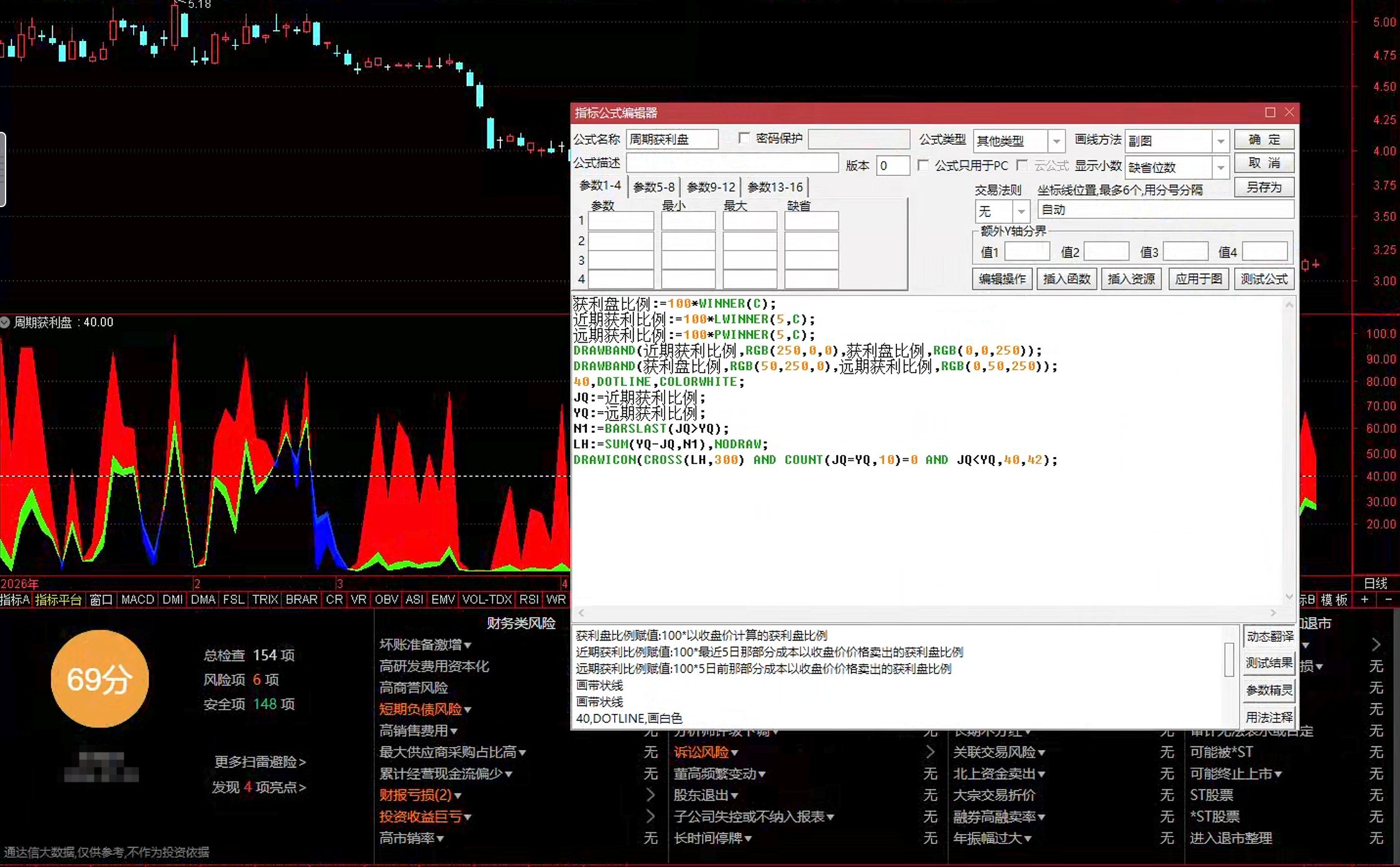Click the 日线 period label
The image size is (1400, 867).
[1375, 583]
